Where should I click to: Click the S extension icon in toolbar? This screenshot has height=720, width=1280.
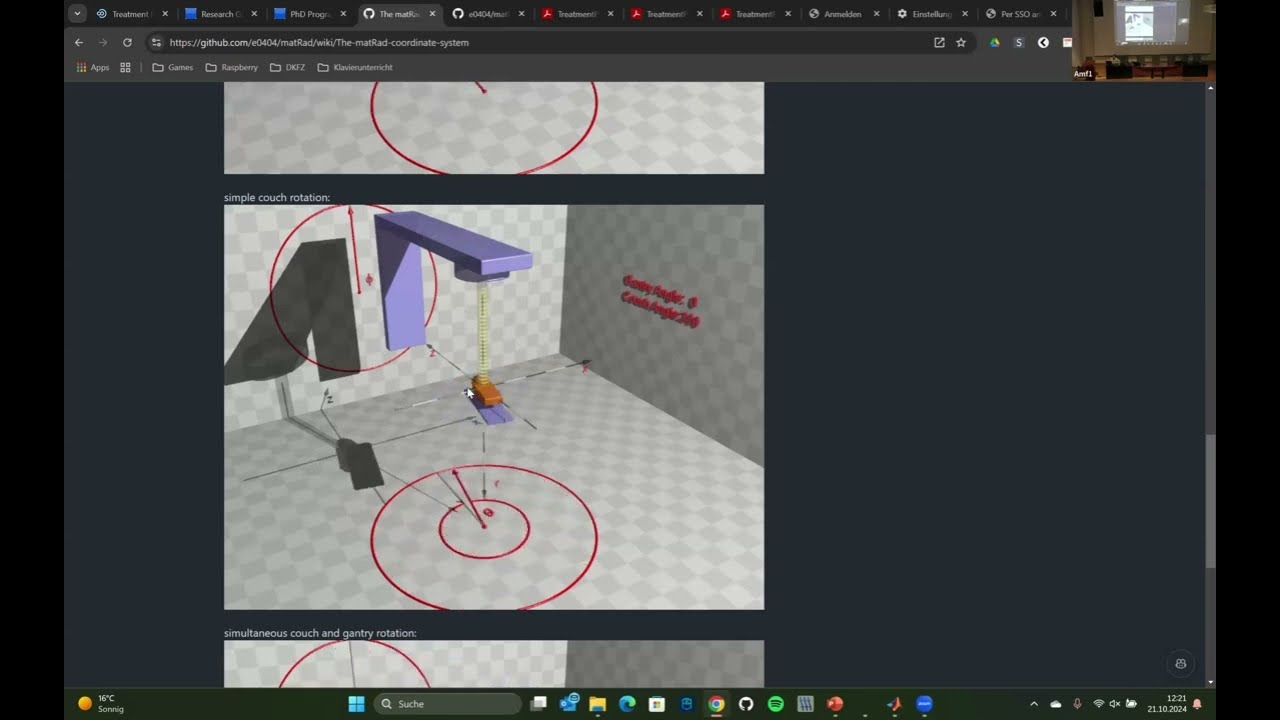1019,43
